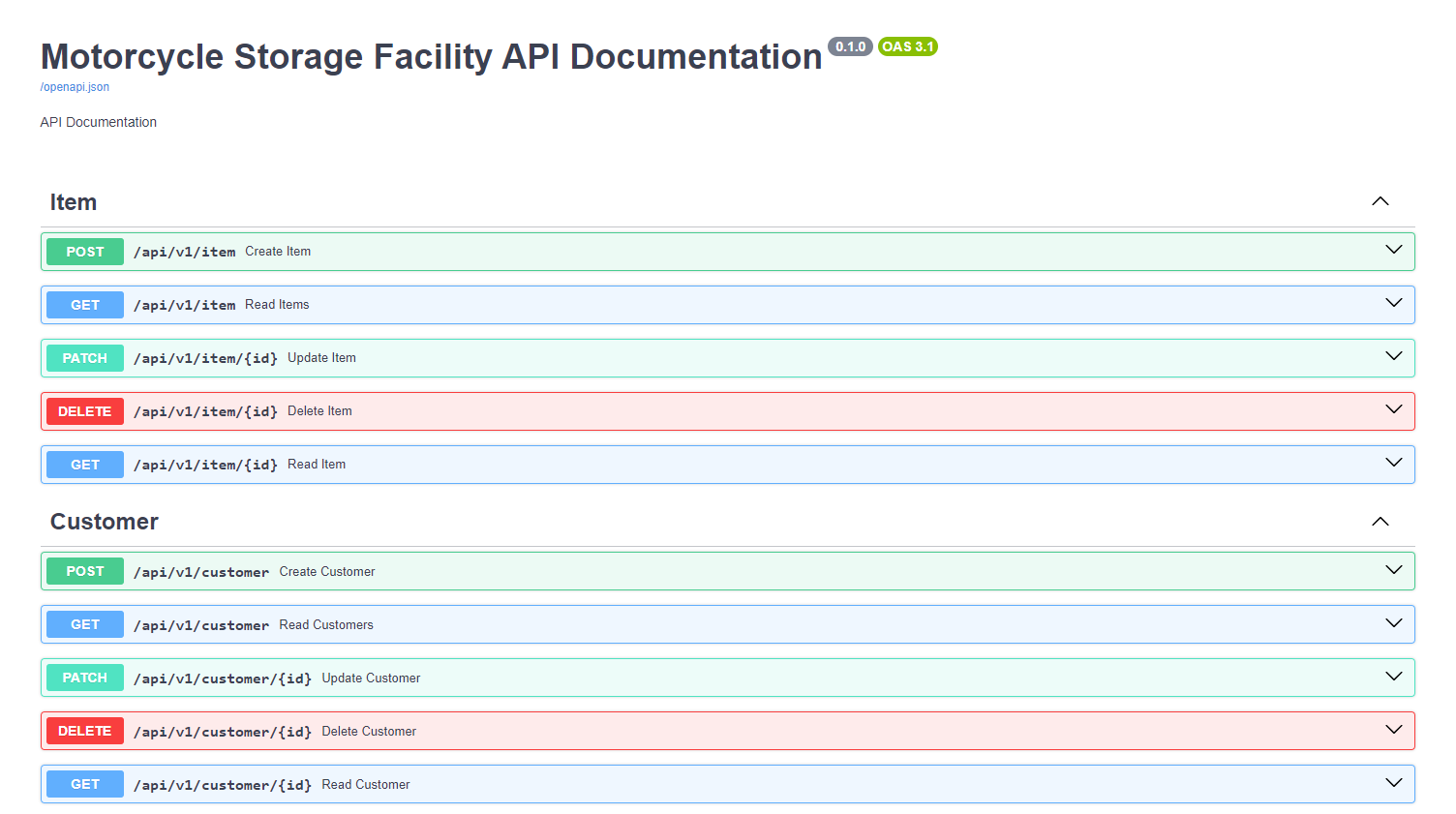
Task: Click the 'Update Customer' summary text
Action: tap(371, 678)
